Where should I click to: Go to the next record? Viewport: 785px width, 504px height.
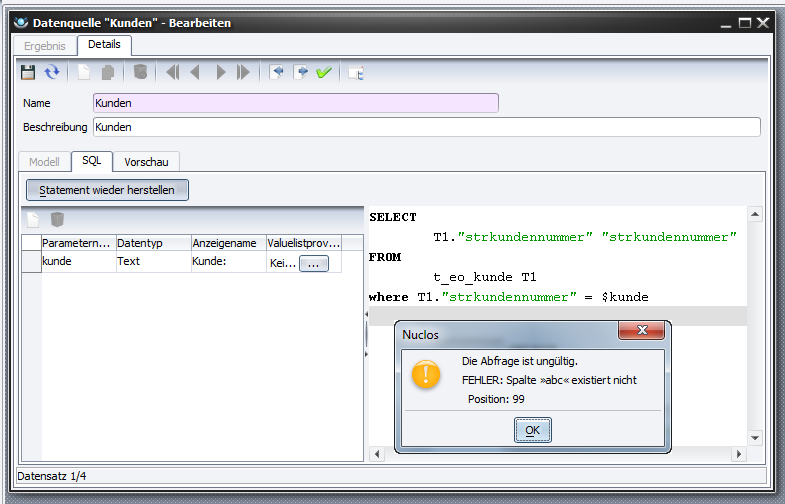pyautogui.click(x=220, y=73)
